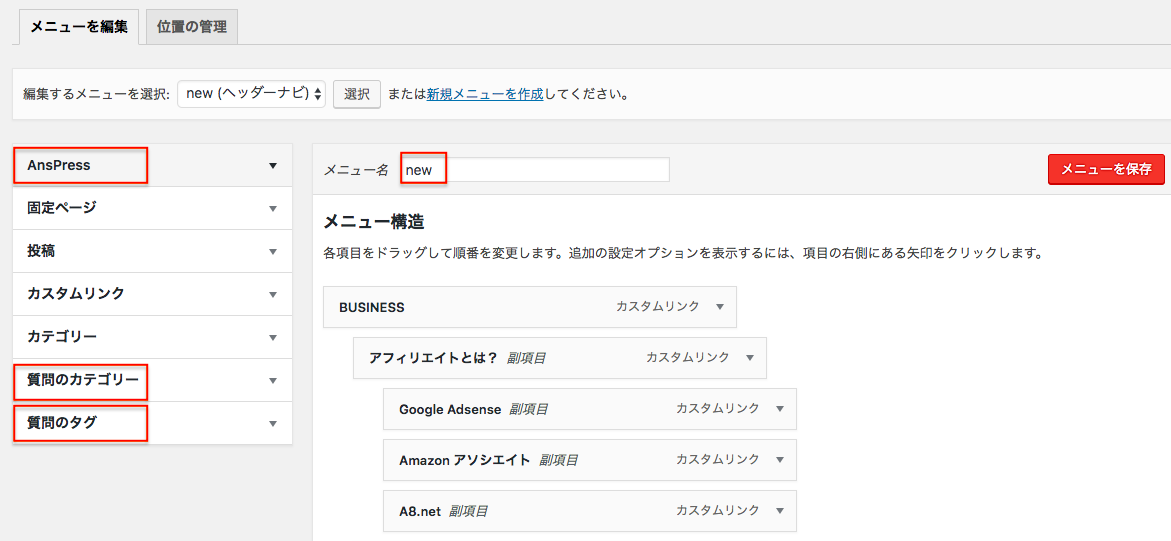Select the Google Adsense menu item bar

(x=590, y=409)
